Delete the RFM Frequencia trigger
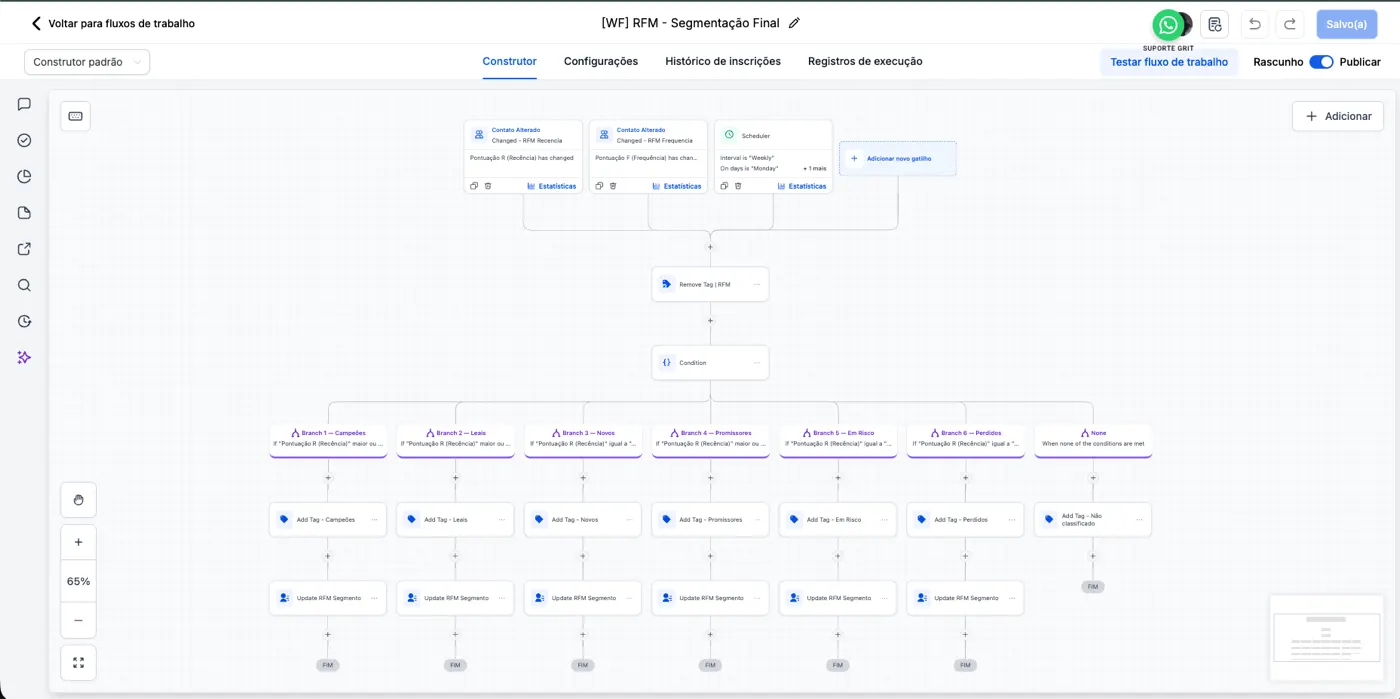 tap(613, 186)
